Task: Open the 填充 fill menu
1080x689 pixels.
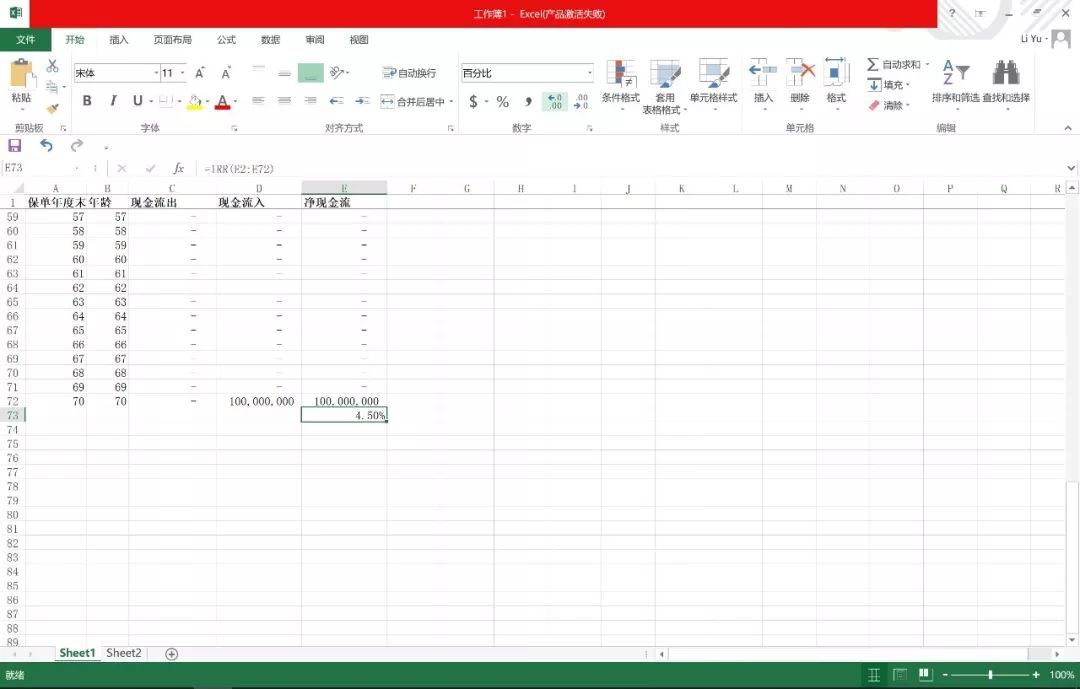Action: tap(889, 85)
